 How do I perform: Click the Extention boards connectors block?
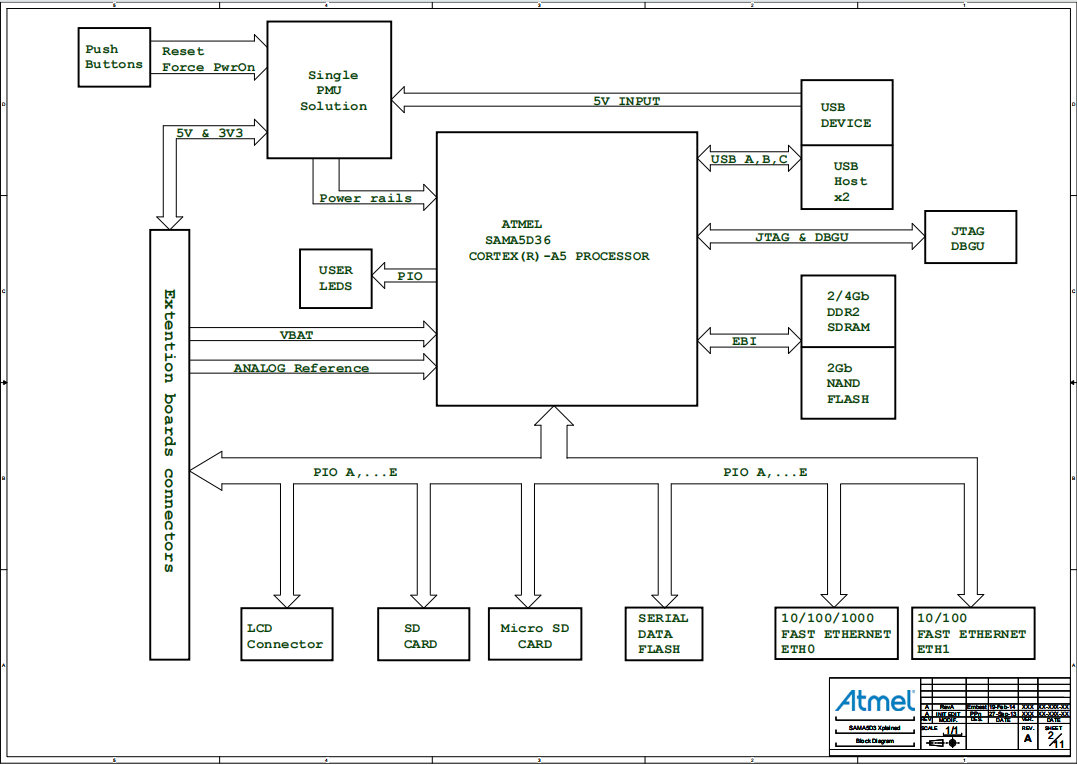[x=169, y=444]
